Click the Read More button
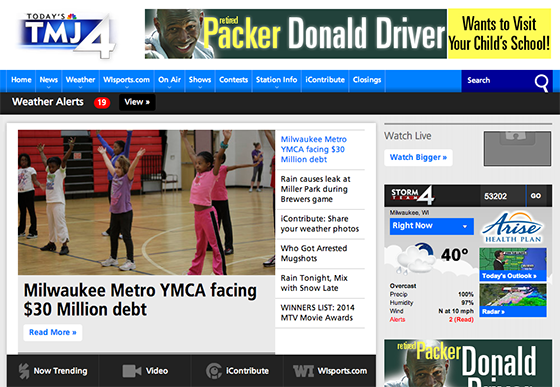This screenshot has height=387, width=560. click(52, 332)
